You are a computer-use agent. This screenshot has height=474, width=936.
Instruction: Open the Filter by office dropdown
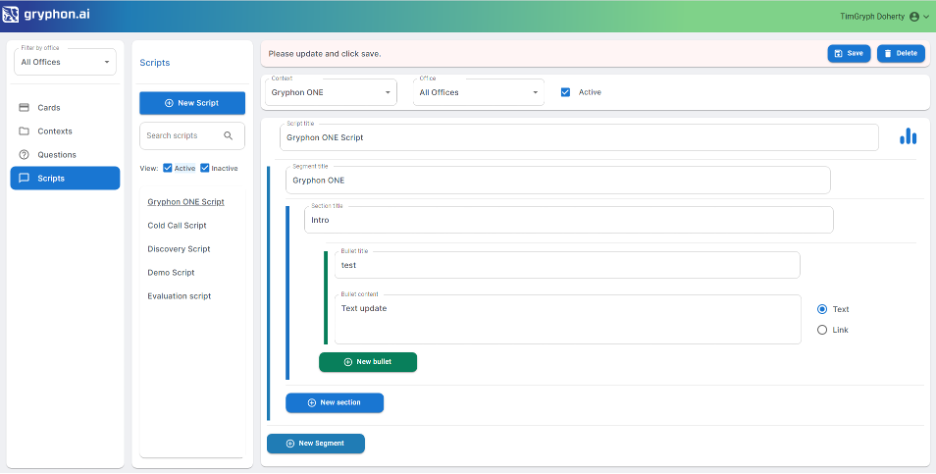pyautogui.click(x=65, y=62)
